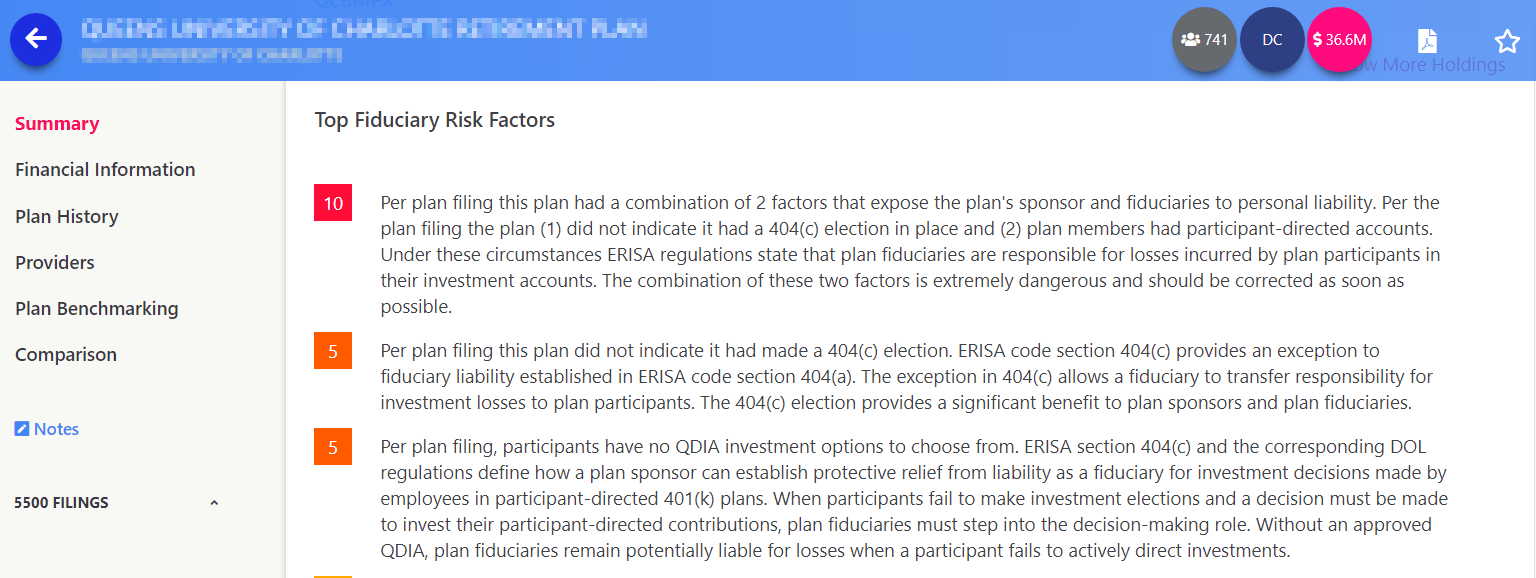Export the plan as PDF
This screenshot has height=578, width=1536.
1427,41
